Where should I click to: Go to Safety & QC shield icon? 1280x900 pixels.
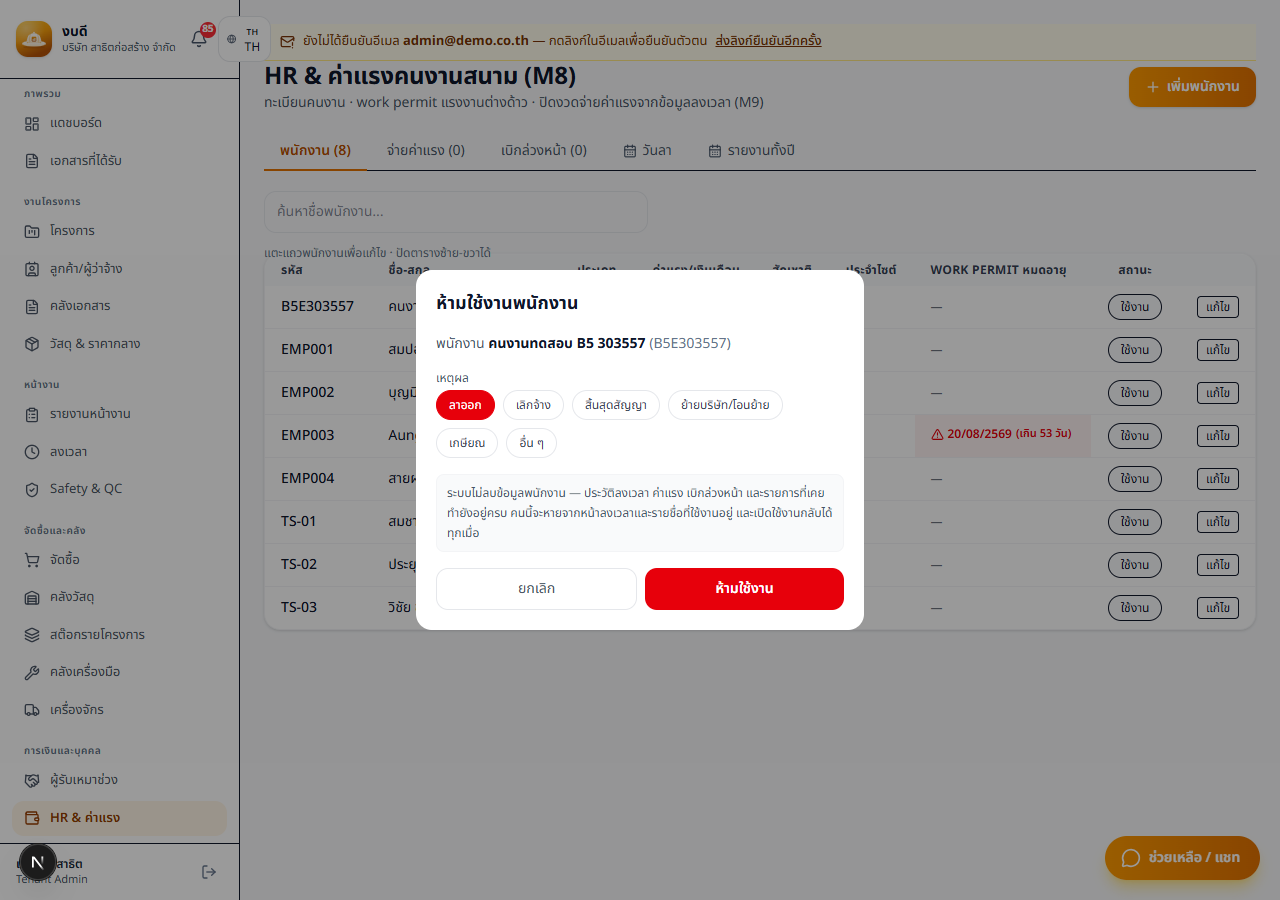[32, 489]
